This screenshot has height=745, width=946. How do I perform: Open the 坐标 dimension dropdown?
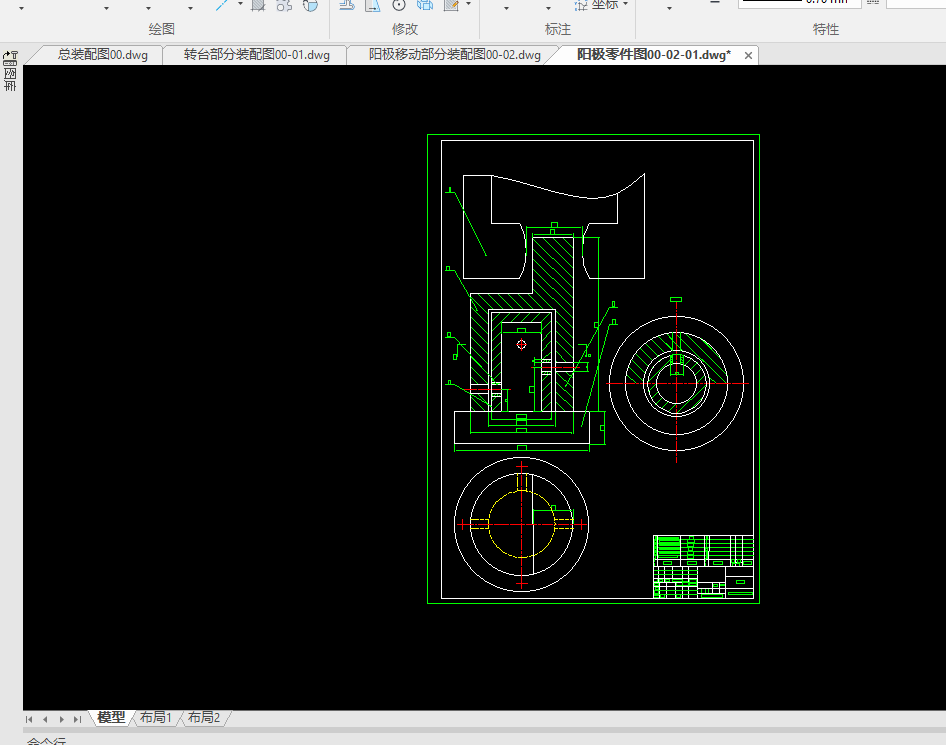click(602, 5)
